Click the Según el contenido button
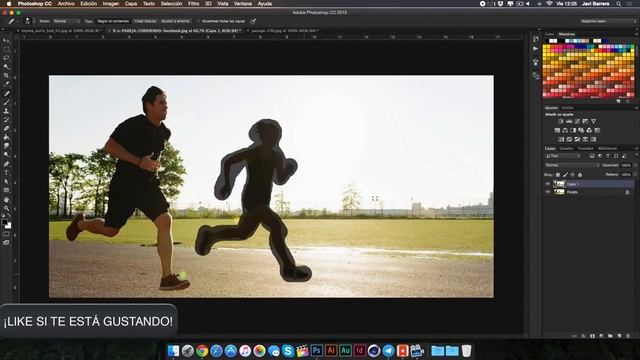The width and height of the screenshot is (640, 360). point(113,21)
